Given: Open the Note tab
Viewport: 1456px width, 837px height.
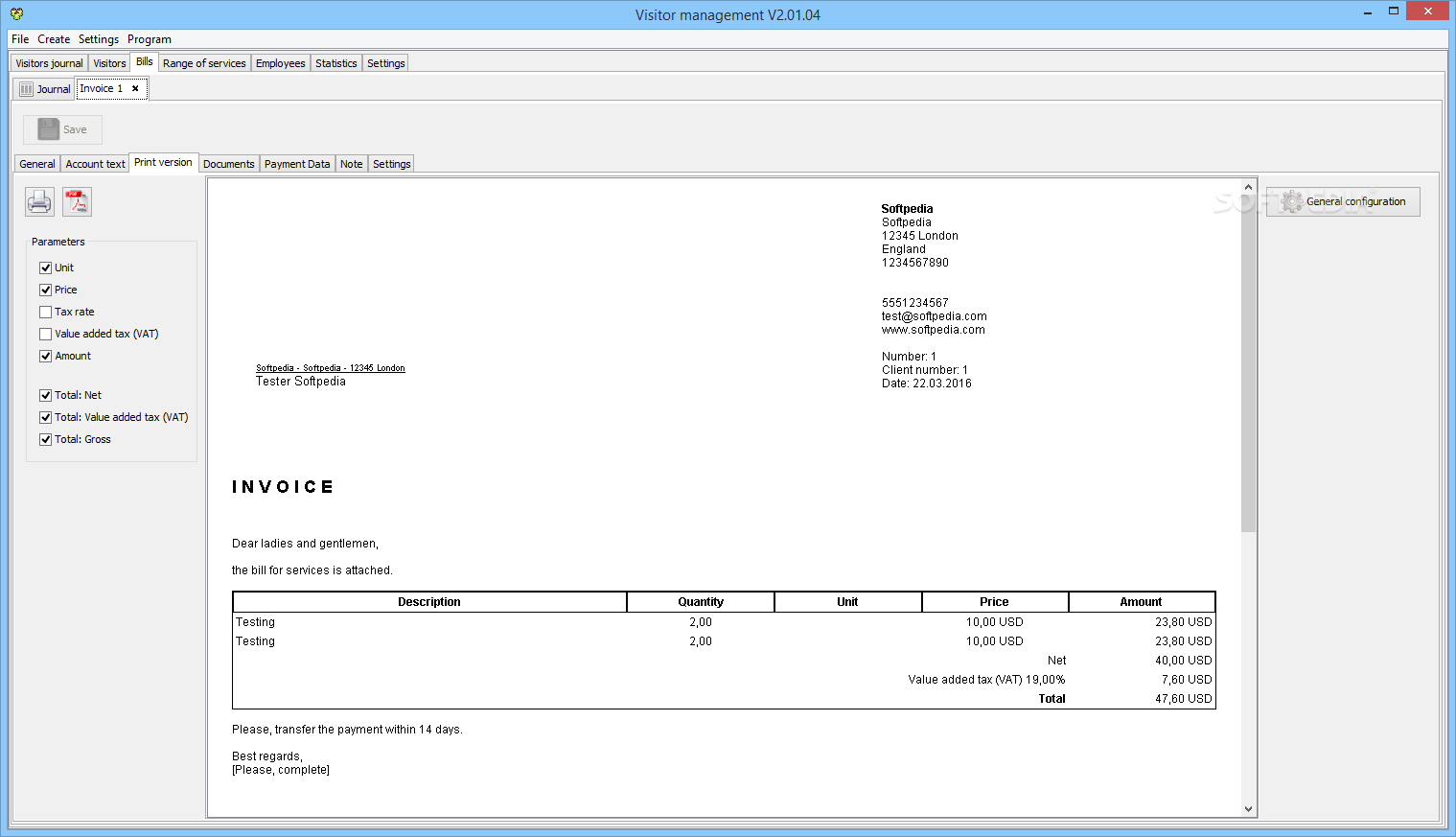Looking at the screenshot, I should click(352, 164).
